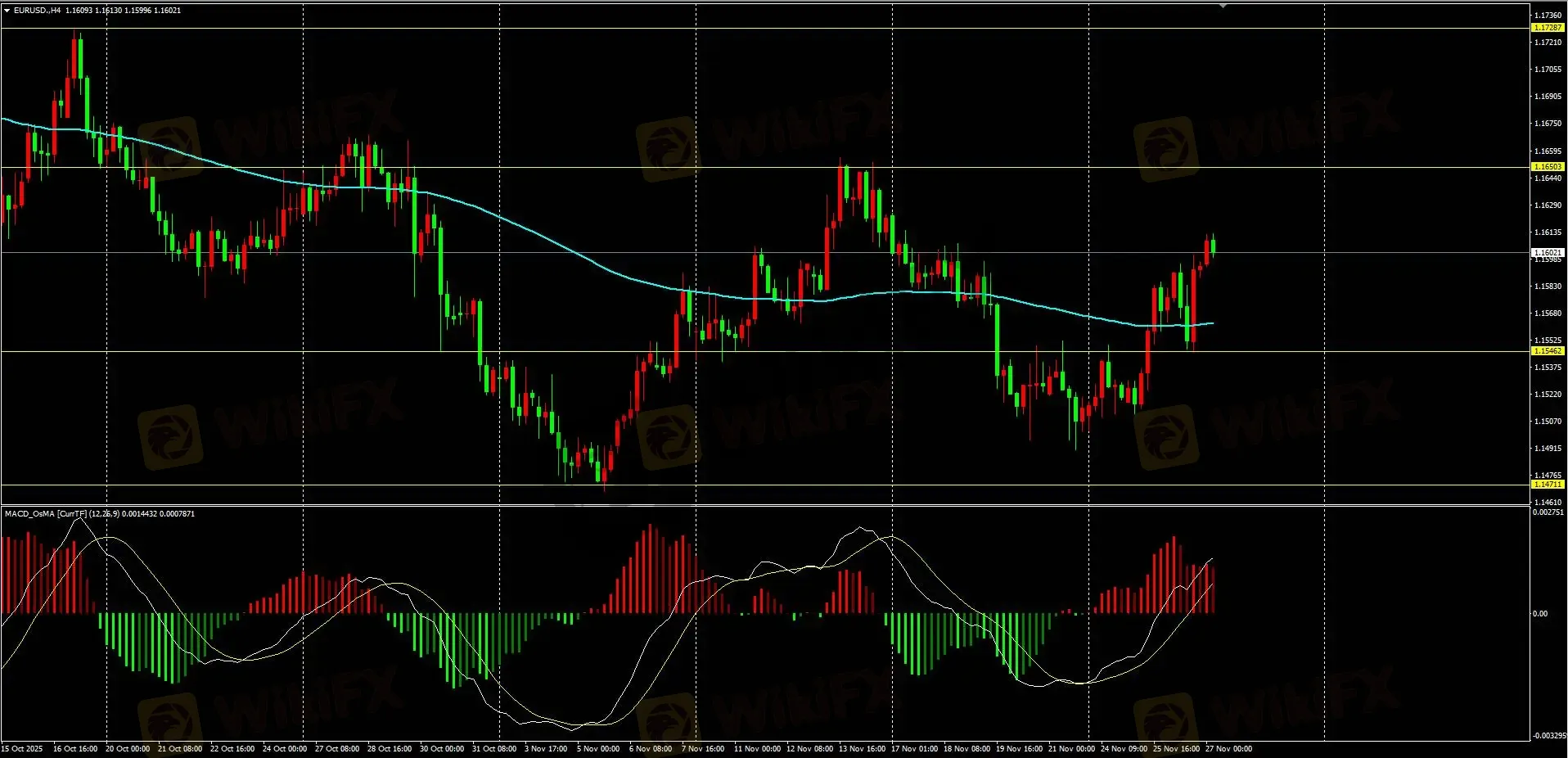Screen dimensions: 1568x758
Task: Click the 1.16595 price scale value
Action: coord(1548,151)
